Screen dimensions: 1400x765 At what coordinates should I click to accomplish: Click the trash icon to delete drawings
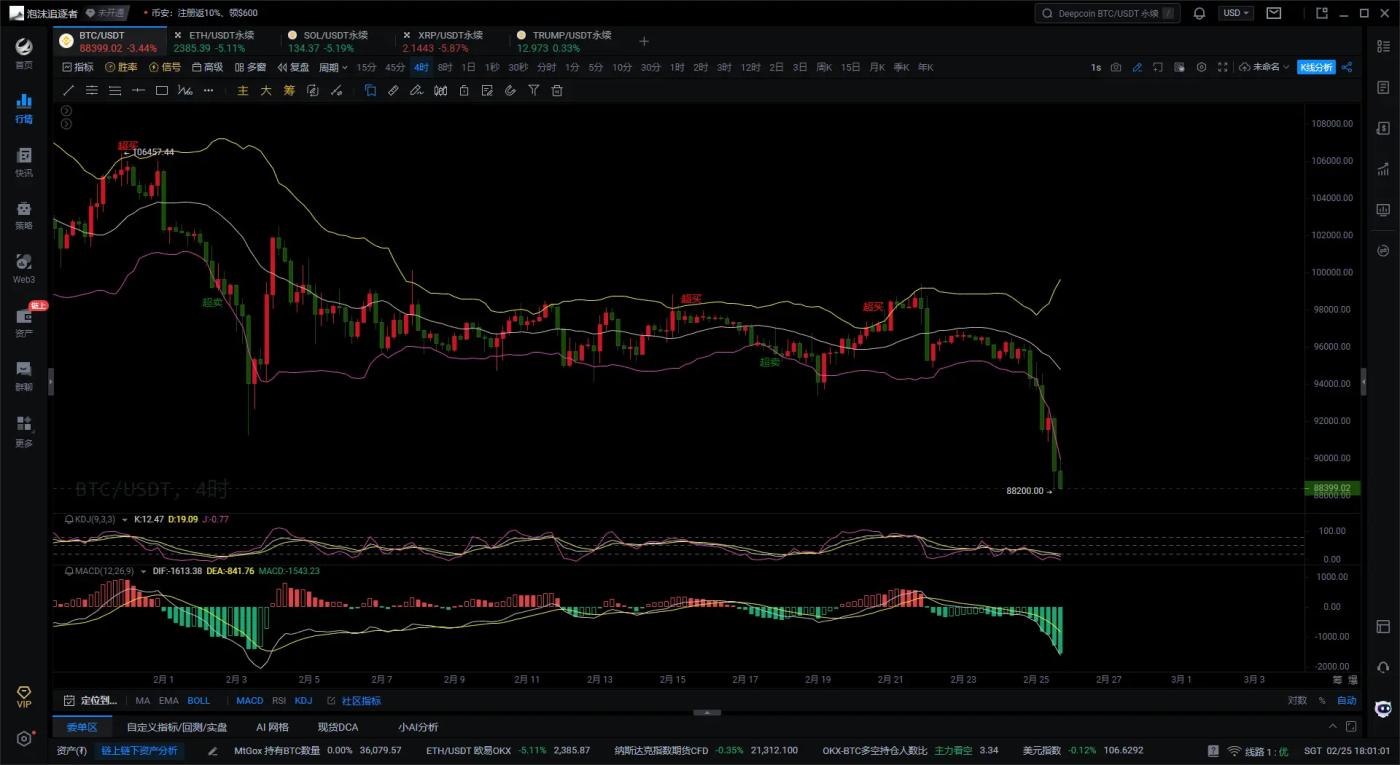click(557, 90)
